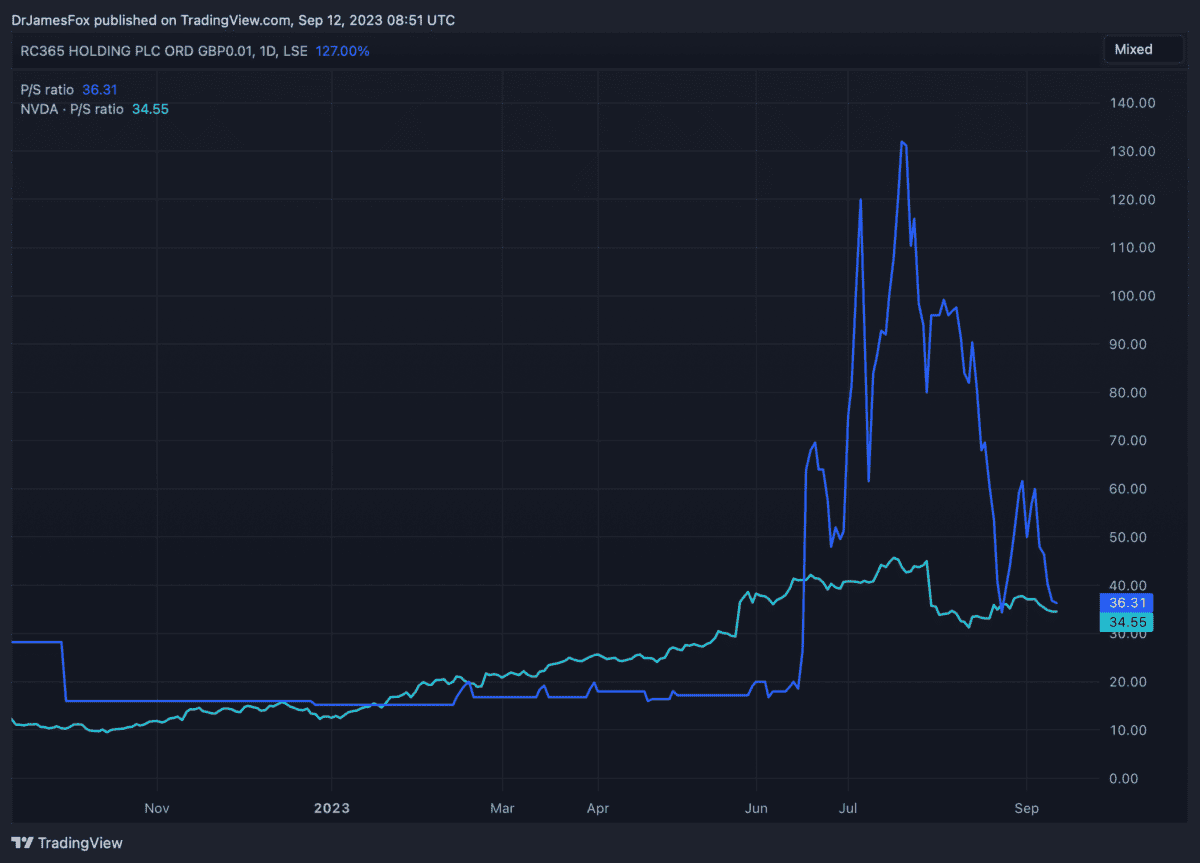Screen dimensions: 1200x863
Task: Click the Mar label on time axis
Action: (x=503, y=806)
